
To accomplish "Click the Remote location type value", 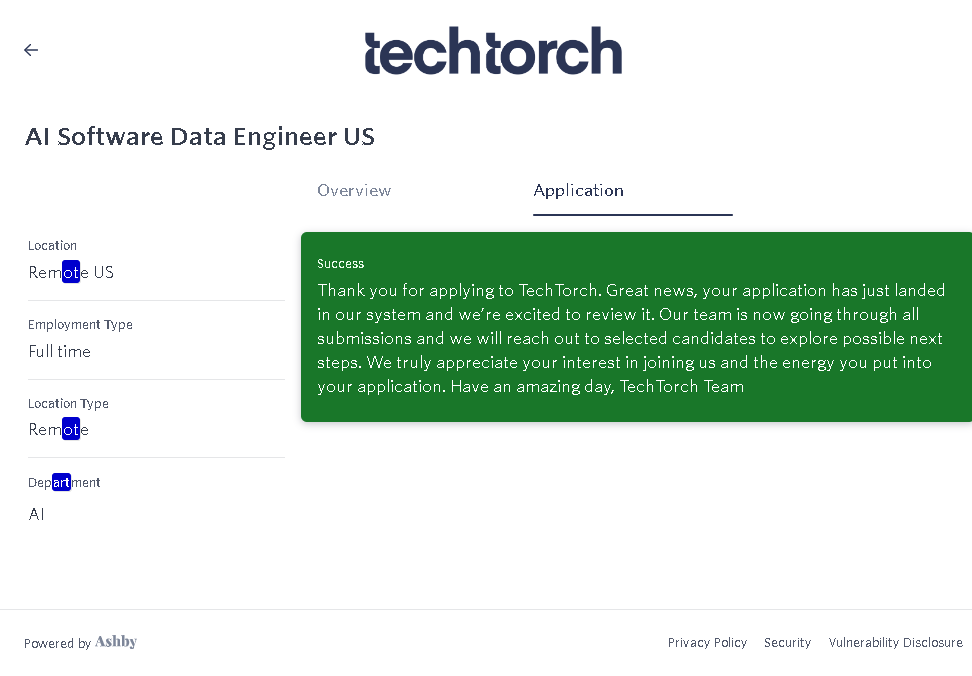I will [58, 430].
